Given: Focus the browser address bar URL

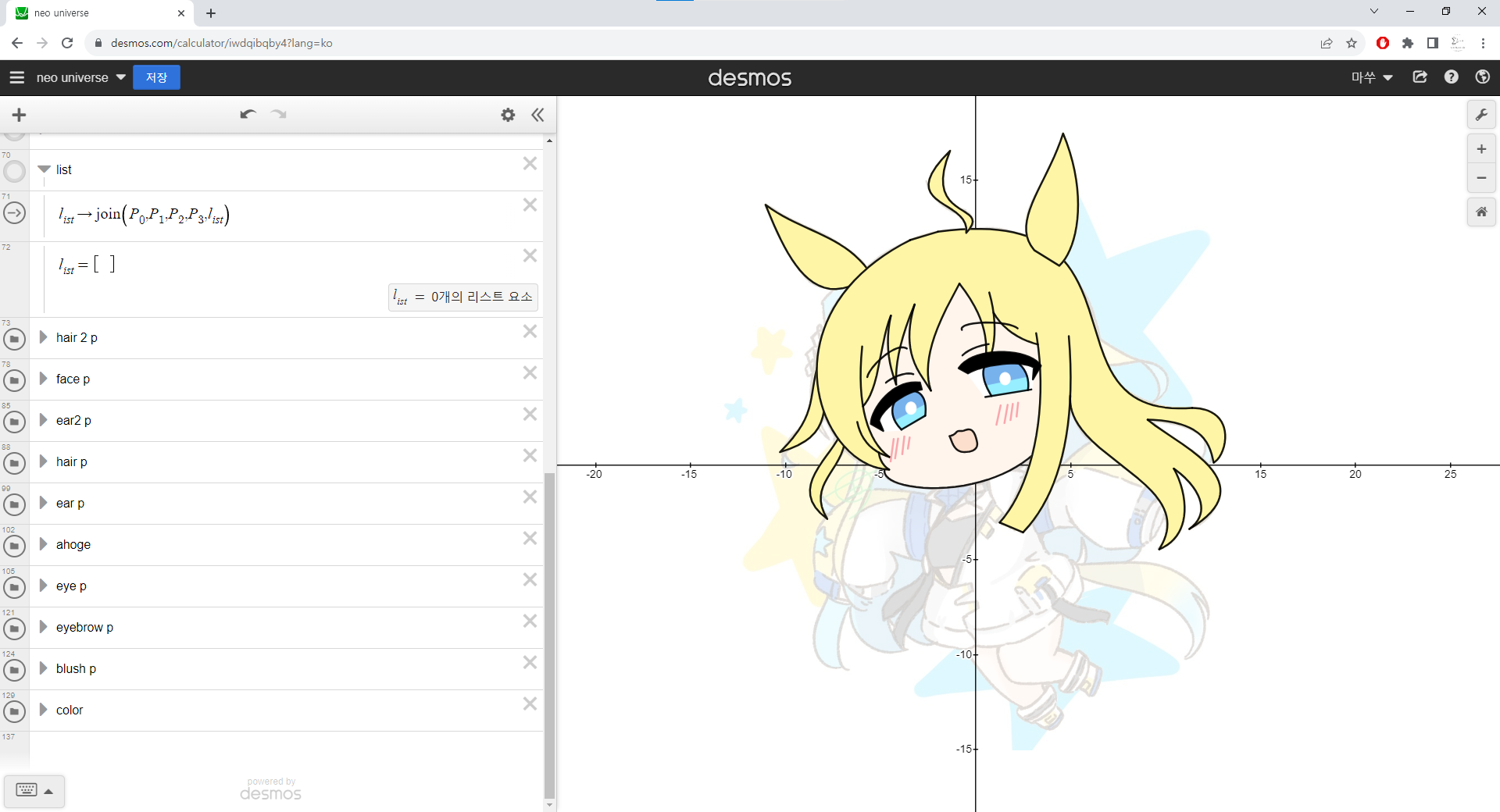Looking at the screenshot, I should coord(221,43).
